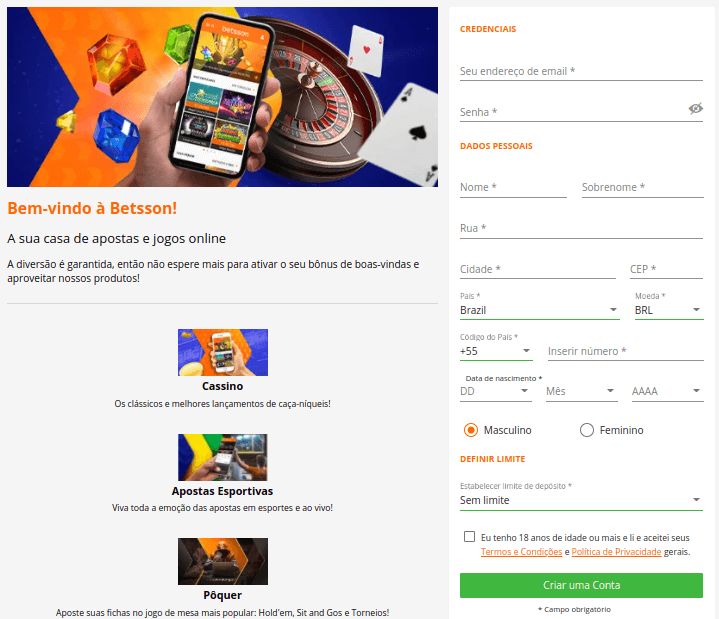The image size is (719, 619).
Task: Click the Apostas Esportivas thumbnail image
Action: [223, 457]
